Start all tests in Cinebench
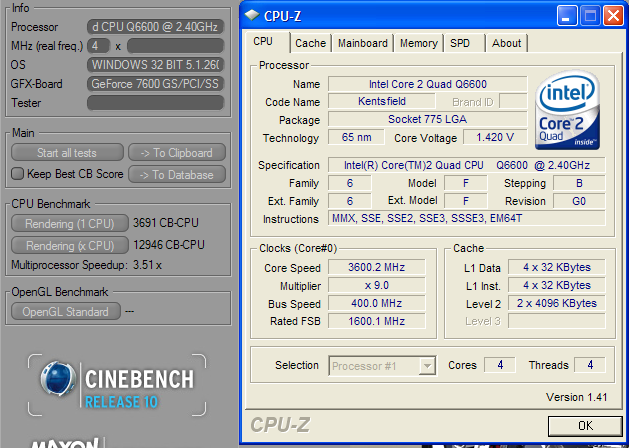Screen dimensions: 629x448 coord(67,152)
